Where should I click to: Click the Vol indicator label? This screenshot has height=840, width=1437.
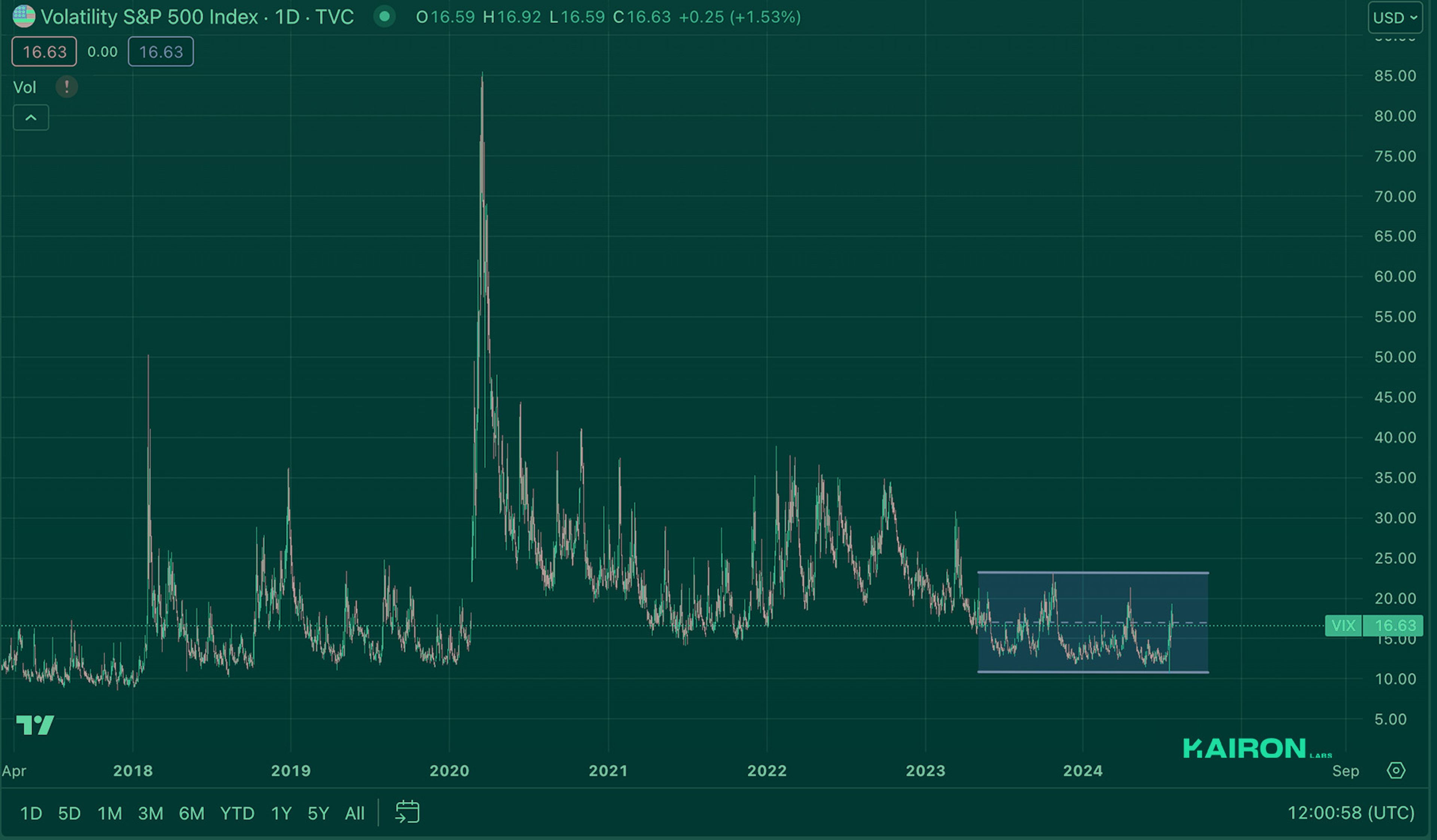25,87
